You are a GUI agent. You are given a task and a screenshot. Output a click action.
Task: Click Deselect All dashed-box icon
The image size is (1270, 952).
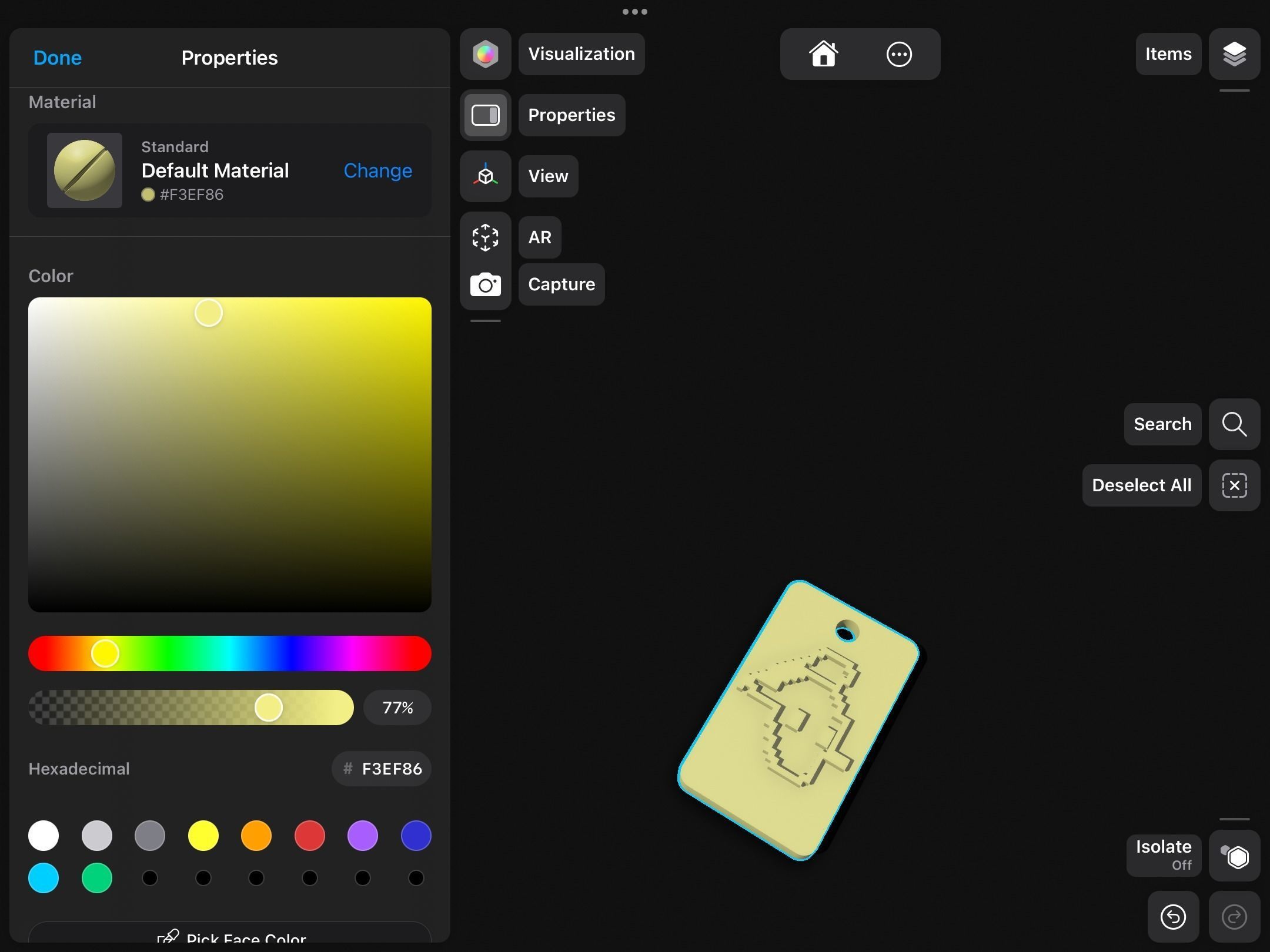click(x=1234, y=485)
